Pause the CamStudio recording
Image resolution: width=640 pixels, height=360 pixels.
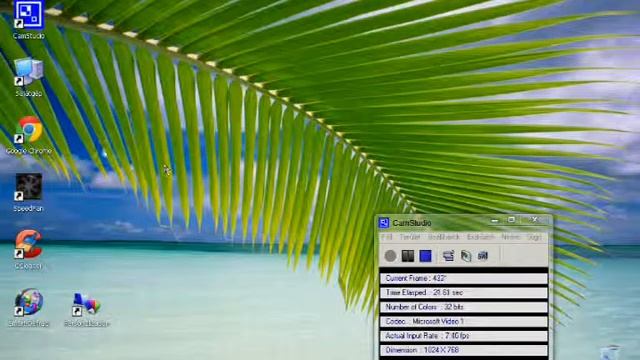point(408,256)
